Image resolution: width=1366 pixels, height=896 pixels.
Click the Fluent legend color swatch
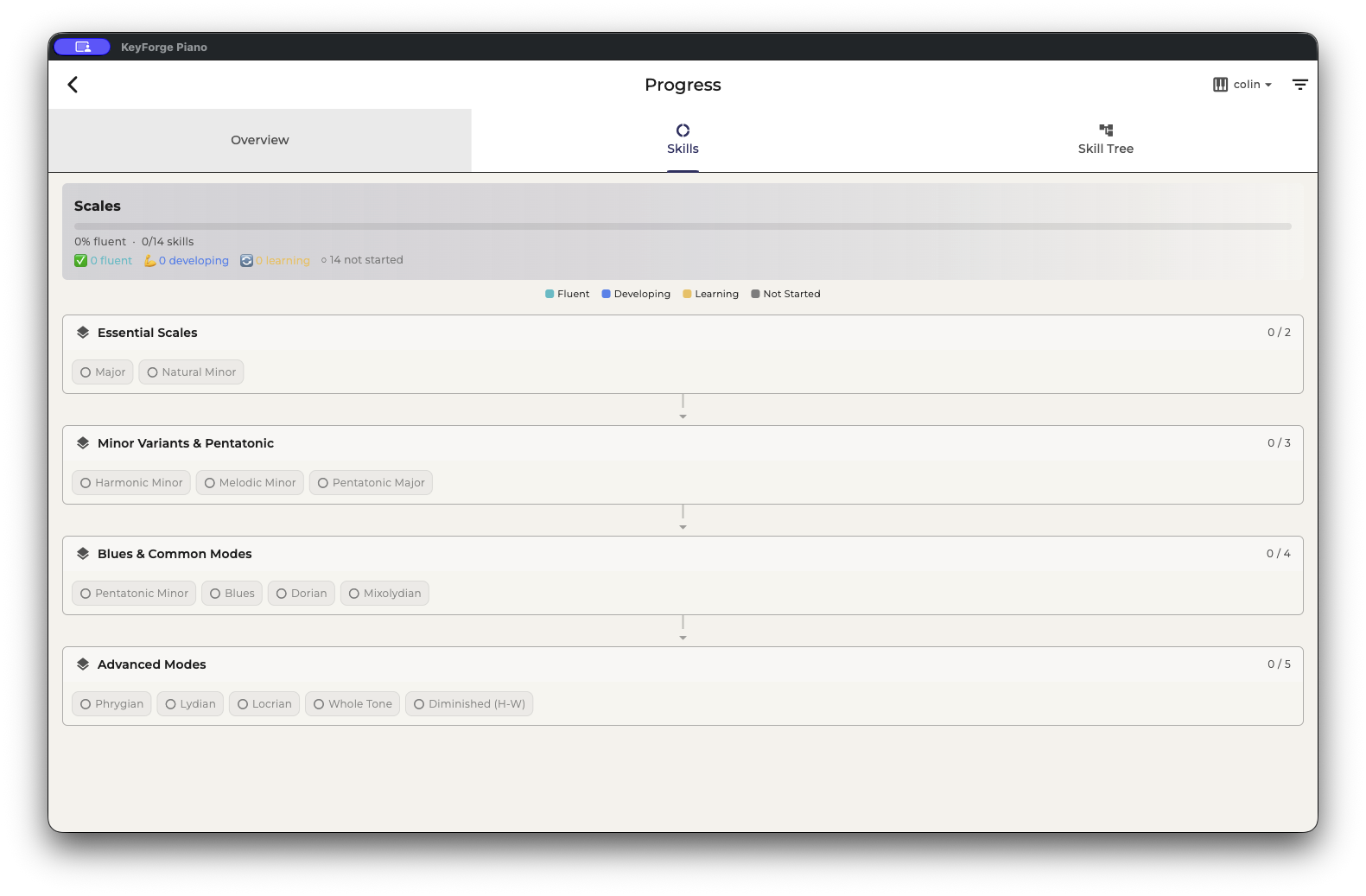click(550, 294)
